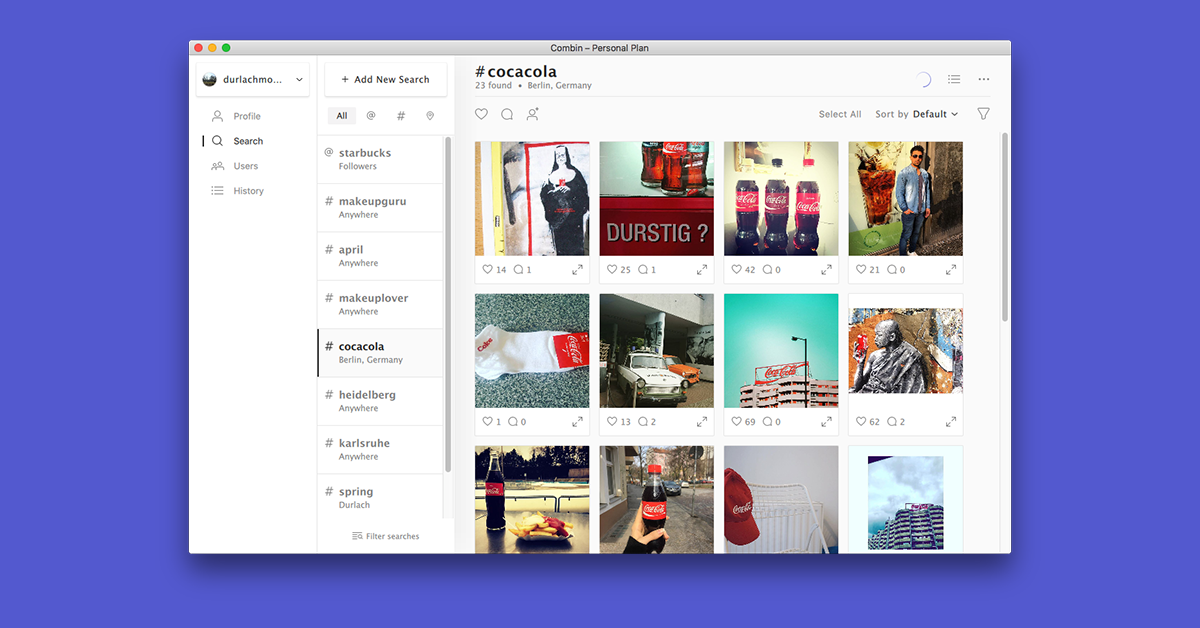Open the red Coca-Cola cap photo

click(x=781, y=499)
